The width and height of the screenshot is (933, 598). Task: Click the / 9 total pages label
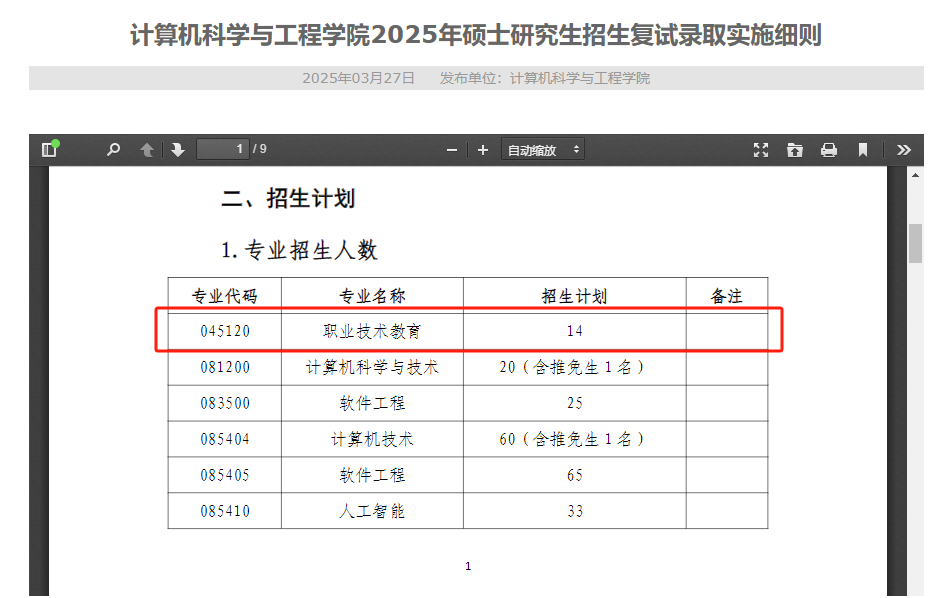pyautogui.click(x=259, y=149)
